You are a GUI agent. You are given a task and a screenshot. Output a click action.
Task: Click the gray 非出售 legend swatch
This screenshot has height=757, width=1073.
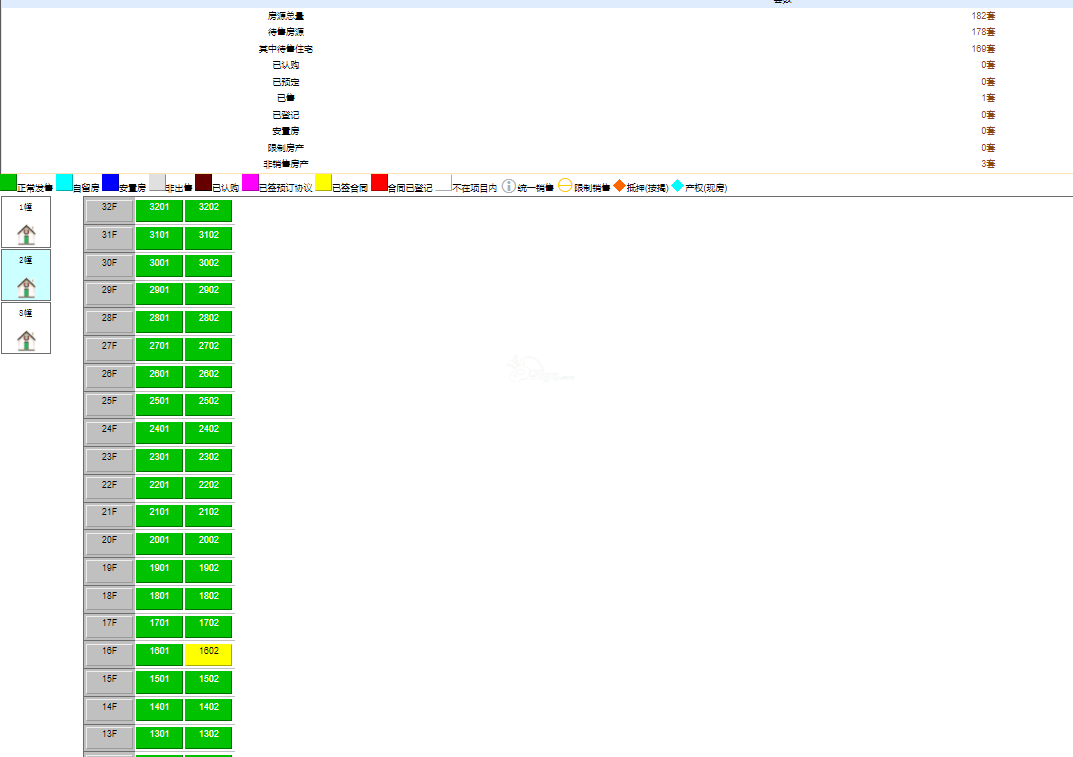157,183
